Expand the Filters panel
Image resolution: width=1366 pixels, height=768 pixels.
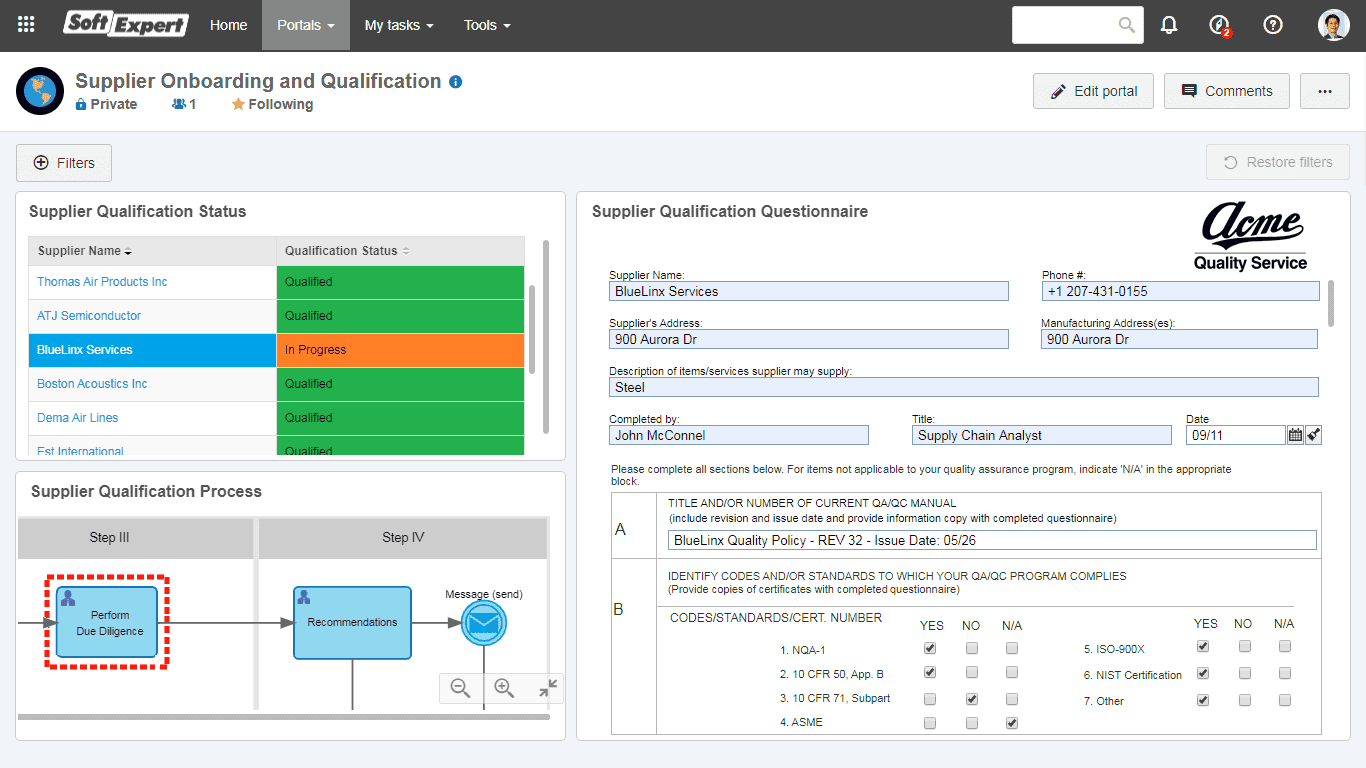point(64,163)
